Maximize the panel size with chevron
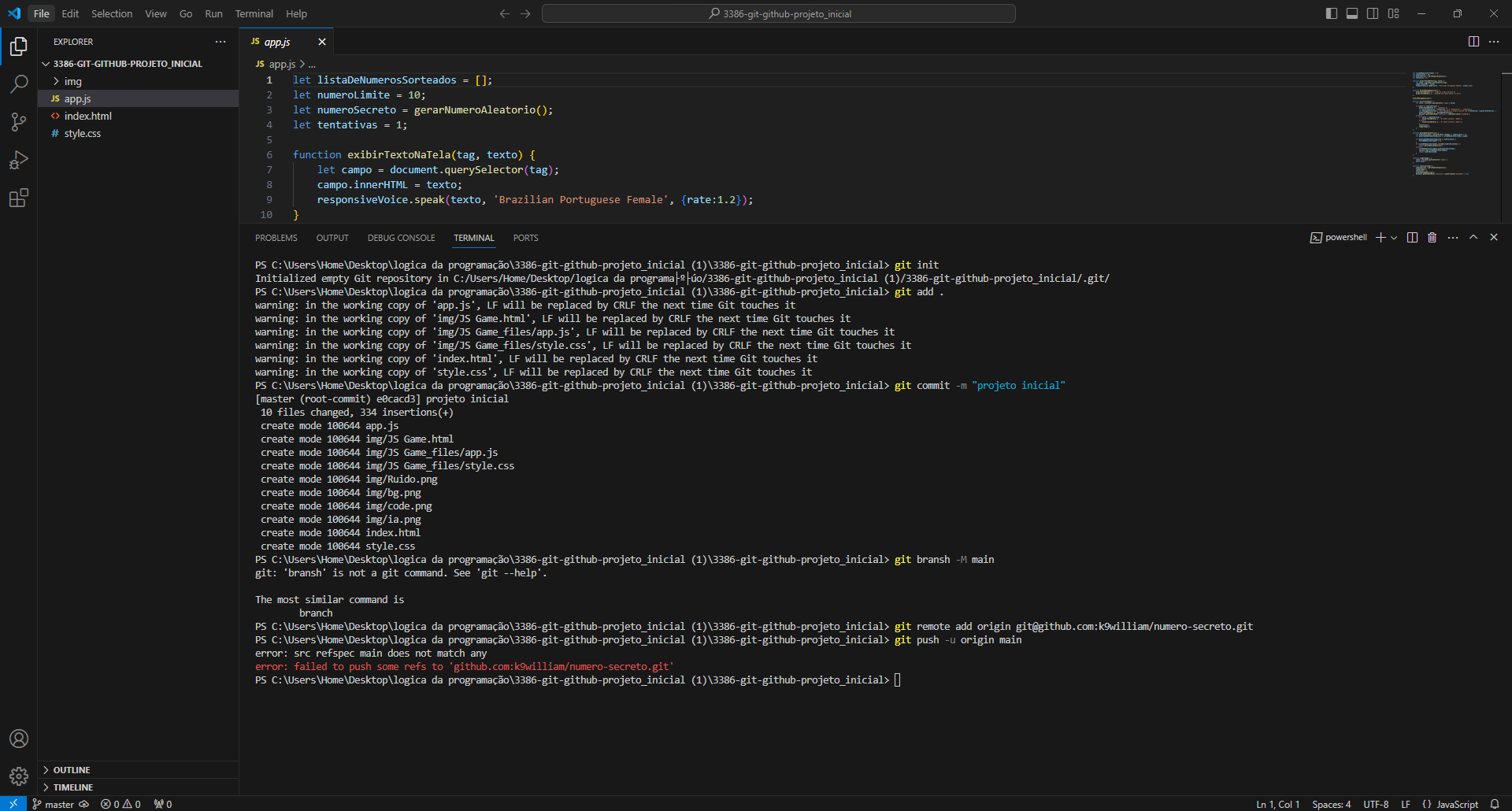The height and width of the screenshot is (811, 1512). click(1473, 237)
